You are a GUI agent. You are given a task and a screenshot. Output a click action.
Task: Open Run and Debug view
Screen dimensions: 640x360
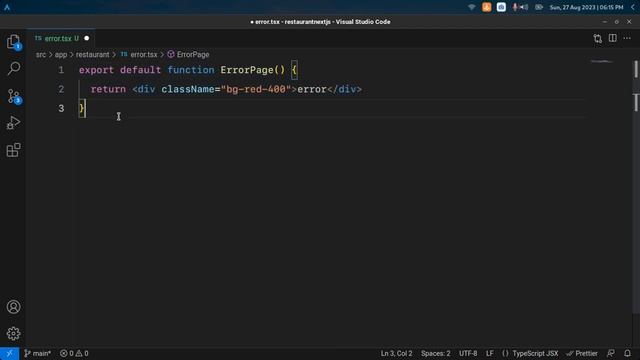tap(13, 123)
